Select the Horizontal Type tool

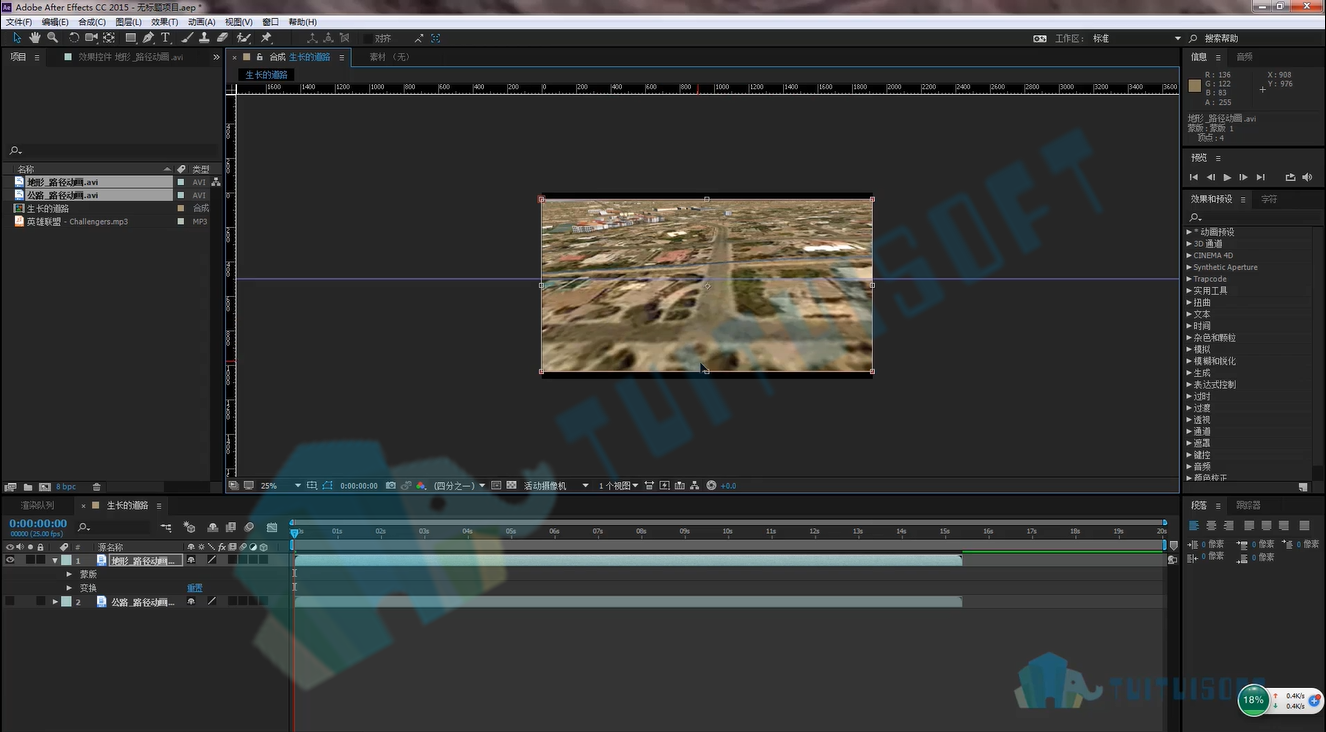(x=166, y=38)
